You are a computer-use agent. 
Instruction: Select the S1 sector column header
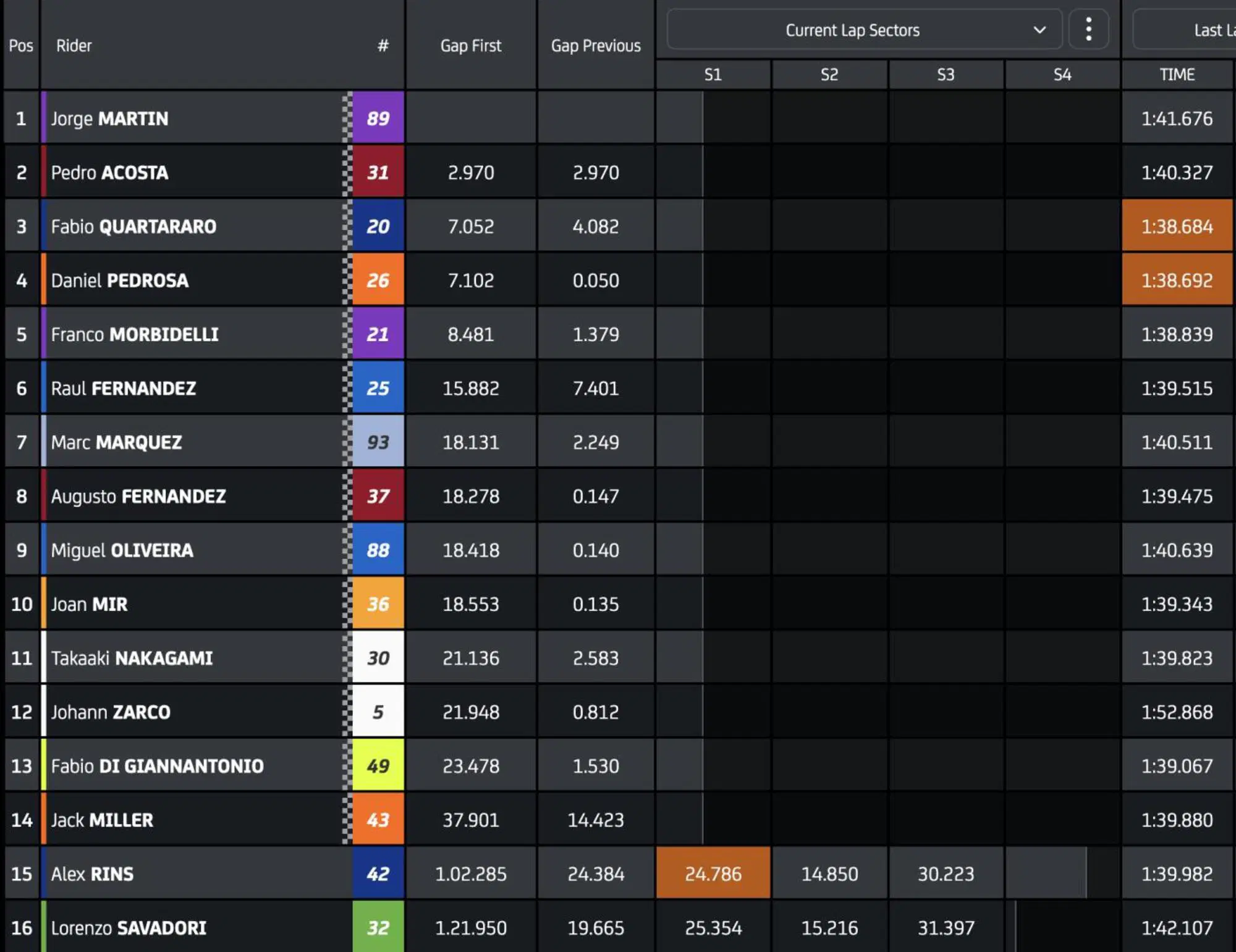pyautogui.click(x=713, y=75)
